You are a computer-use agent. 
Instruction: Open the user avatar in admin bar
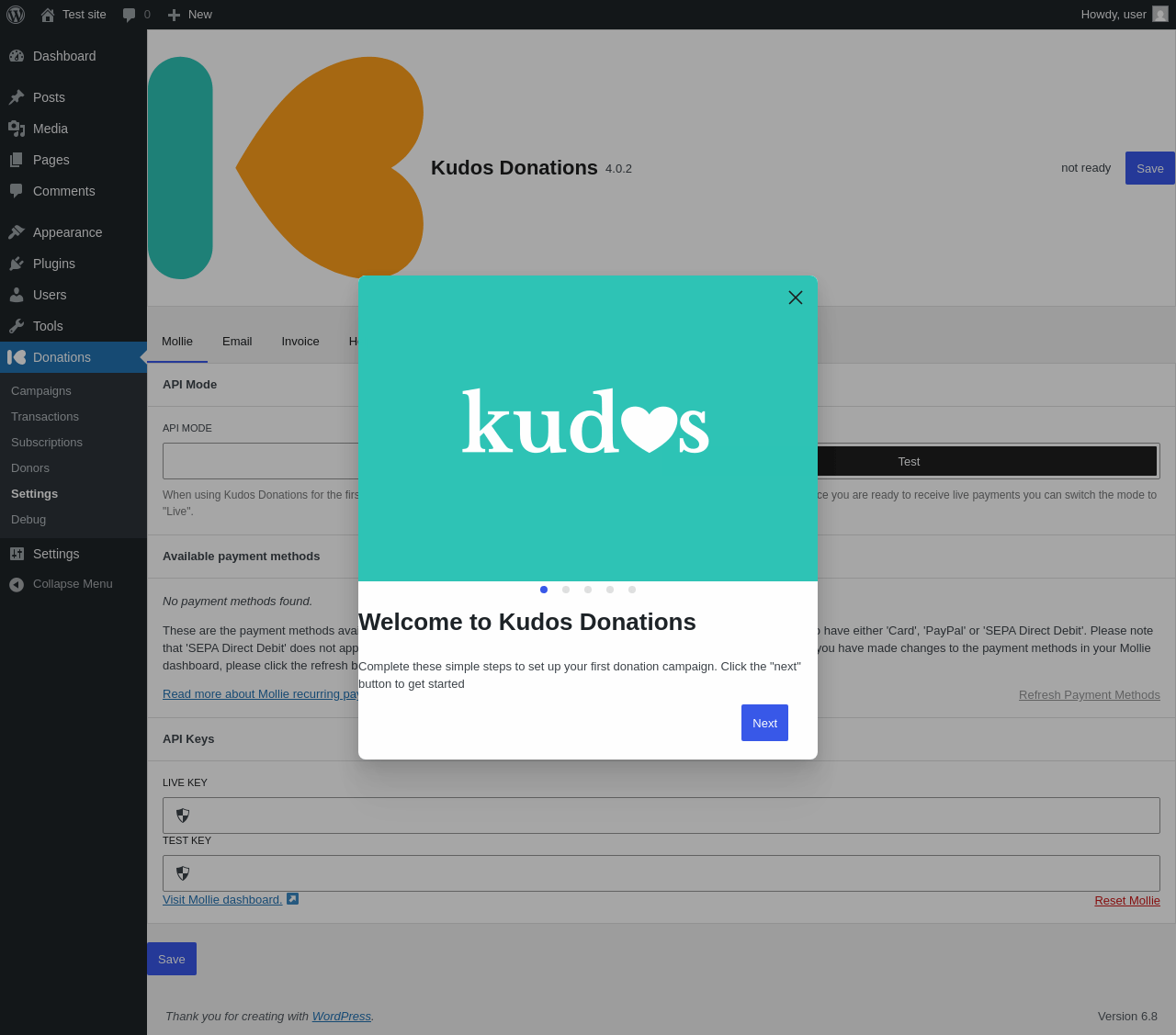tap(1160, 14)
